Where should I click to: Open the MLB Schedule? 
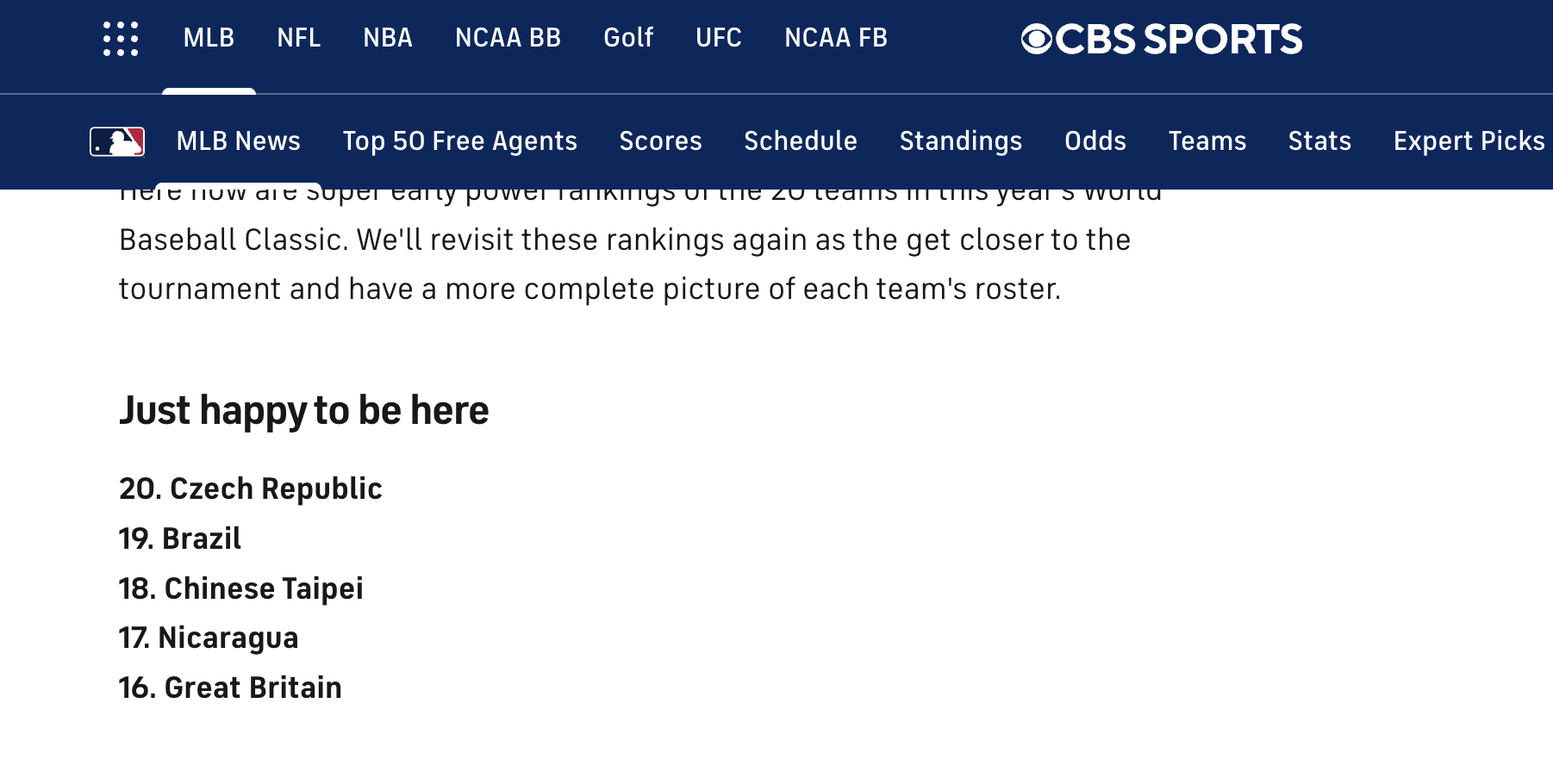point(801,141)
